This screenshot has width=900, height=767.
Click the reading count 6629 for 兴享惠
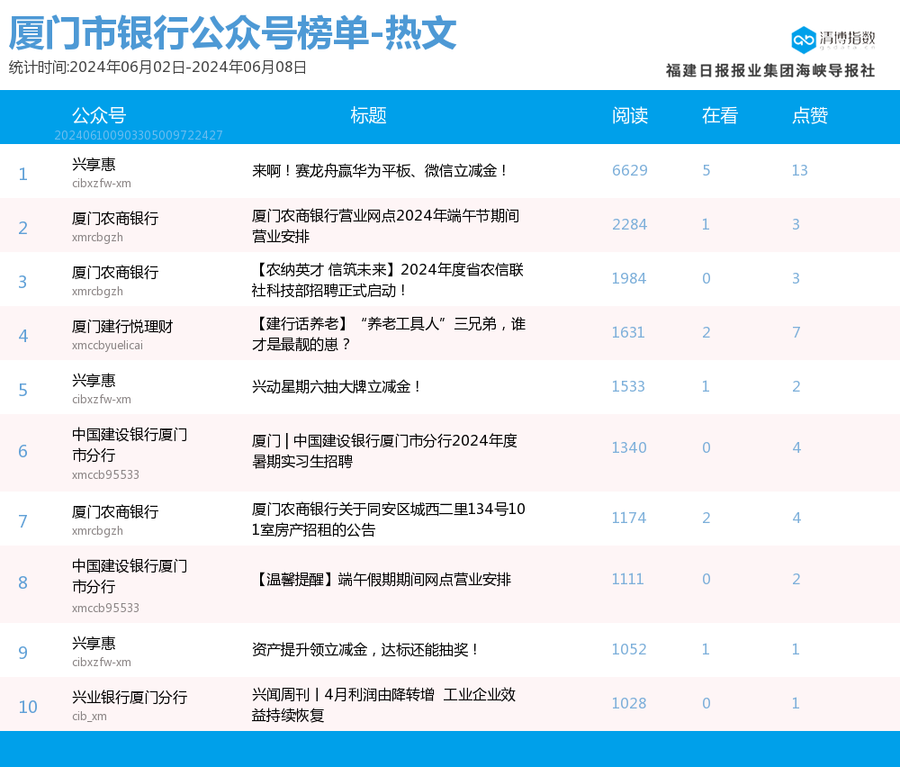coord(629,170)
